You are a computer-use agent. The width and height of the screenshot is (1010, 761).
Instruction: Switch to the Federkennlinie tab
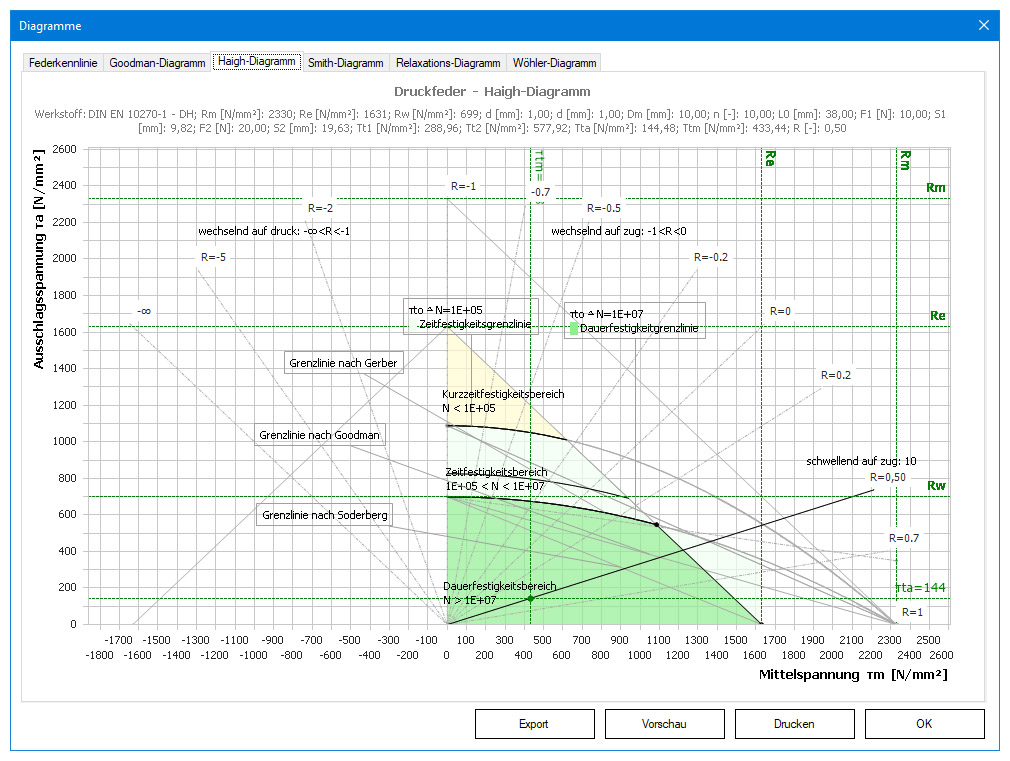(x=63, y=63)
